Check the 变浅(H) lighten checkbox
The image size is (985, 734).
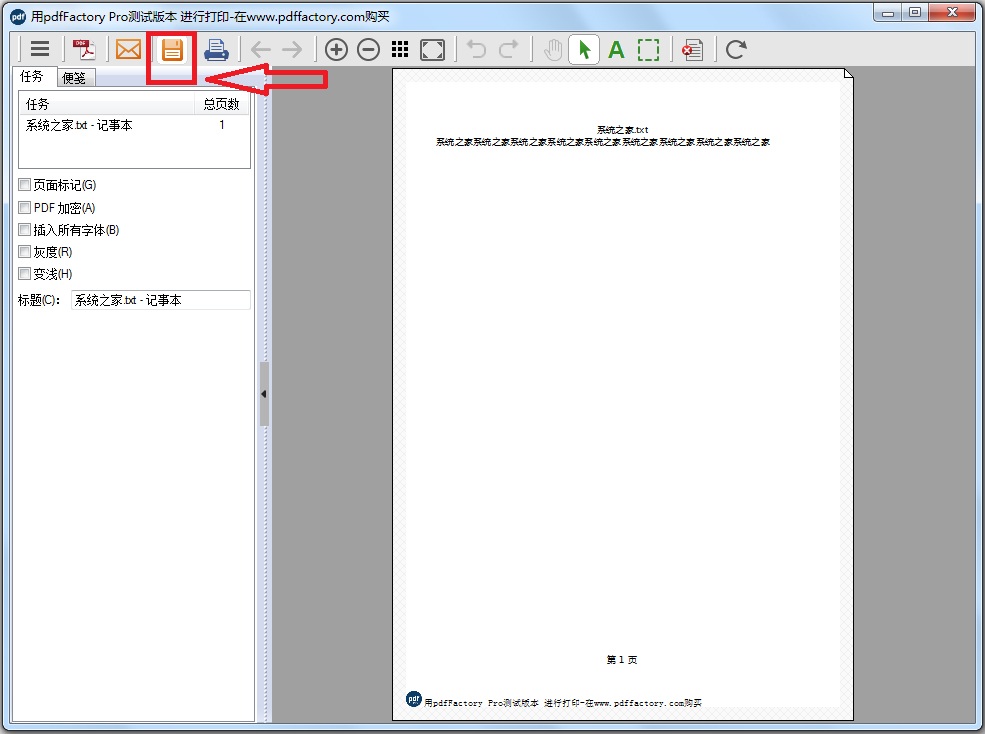click(x=24, y=273)
